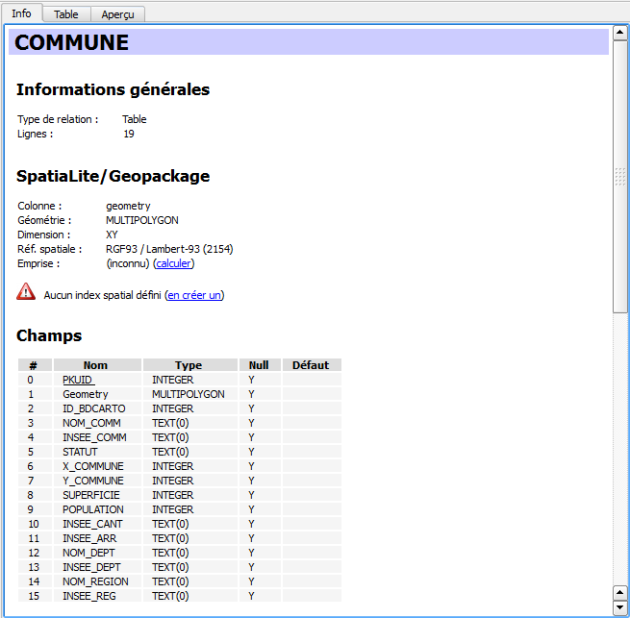The image size is (630, 618).
Task: Click the 'Type' column header
Action: [188, 365]
